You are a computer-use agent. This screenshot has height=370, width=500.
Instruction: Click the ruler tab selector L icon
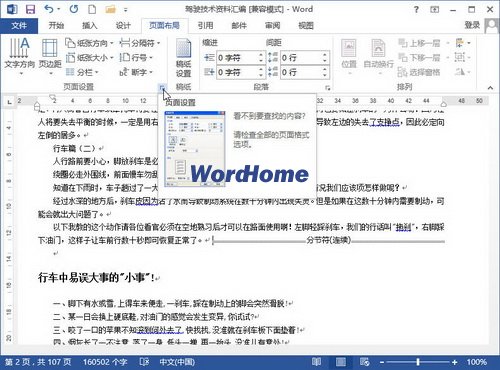pos(9,101)
